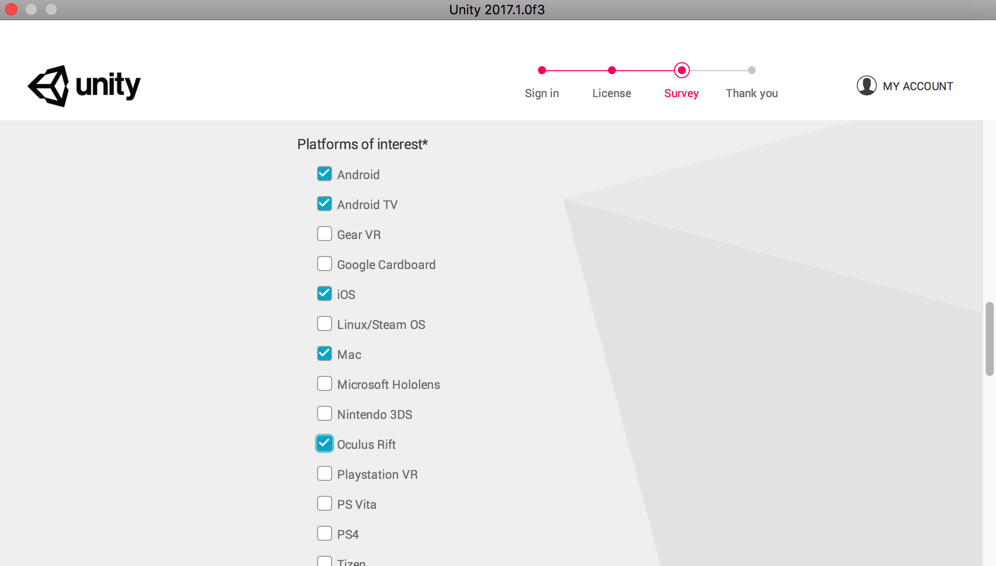The width and height of the screenshot is (996, 566).
Task: Click the vertical scrollbar thumb
Action: pos(989,339)
